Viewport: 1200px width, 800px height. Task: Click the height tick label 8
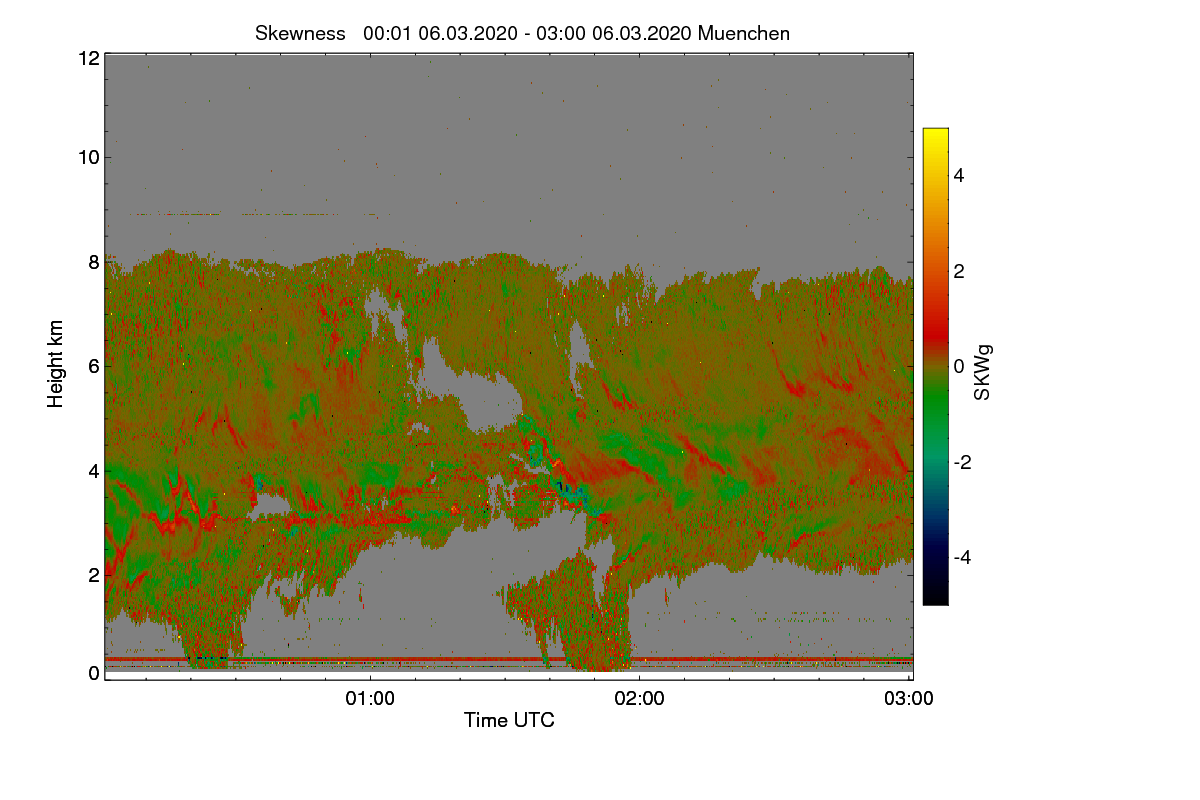click(94, 262)
